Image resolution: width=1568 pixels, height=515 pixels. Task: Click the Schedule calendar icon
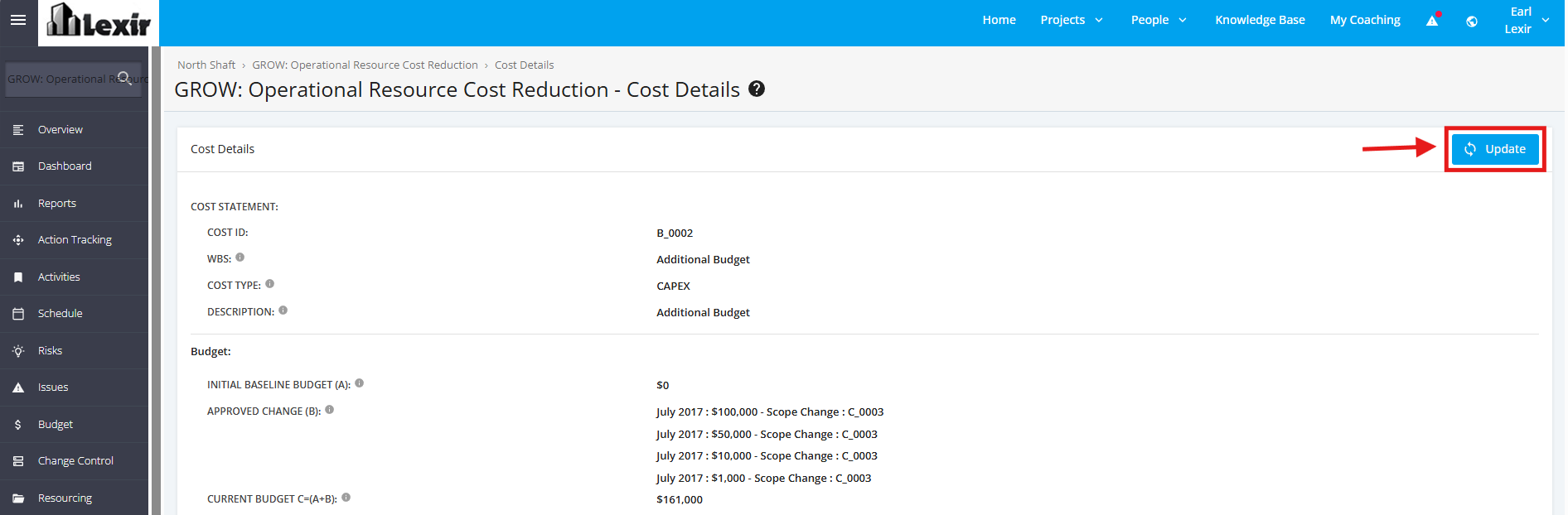(18, 314)
